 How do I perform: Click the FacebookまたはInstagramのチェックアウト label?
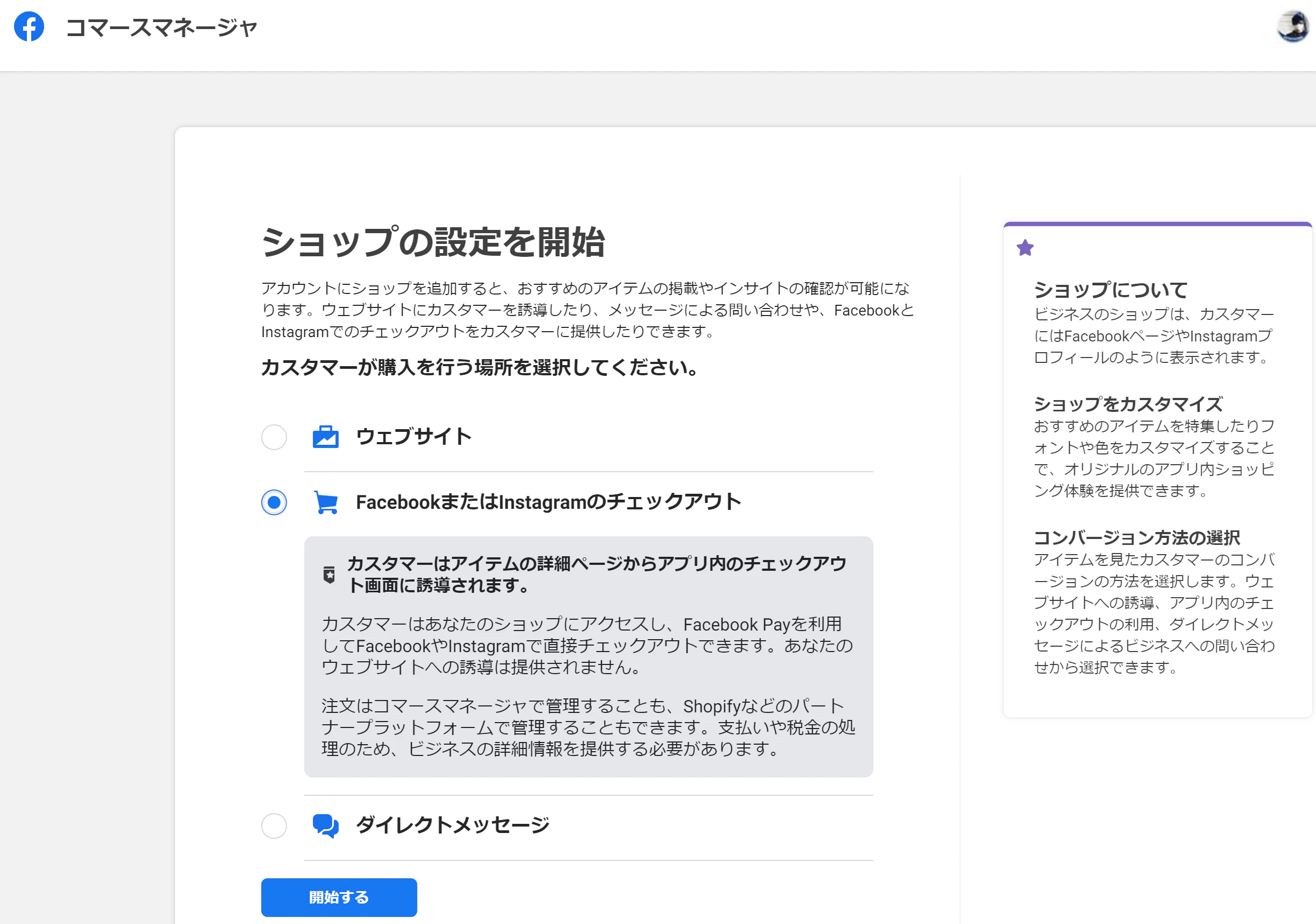click(x=548, y=502)
